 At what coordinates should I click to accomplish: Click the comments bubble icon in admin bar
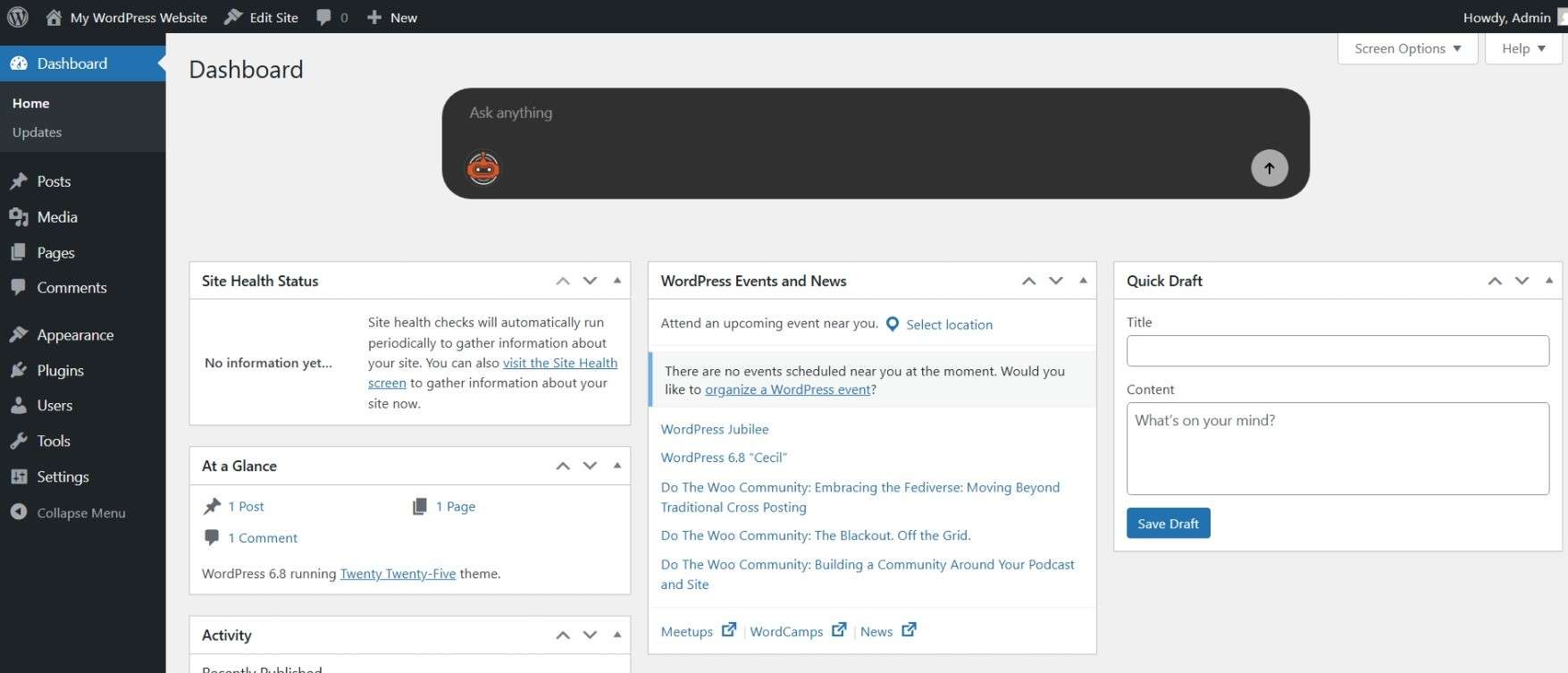click(x=323, y=17)
